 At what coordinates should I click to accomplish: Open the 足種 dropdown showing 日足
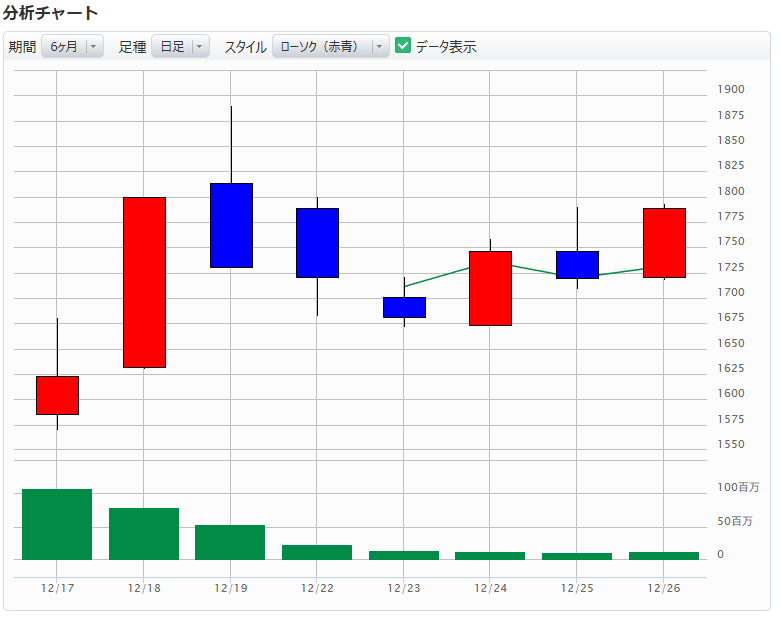coord(180,47)
